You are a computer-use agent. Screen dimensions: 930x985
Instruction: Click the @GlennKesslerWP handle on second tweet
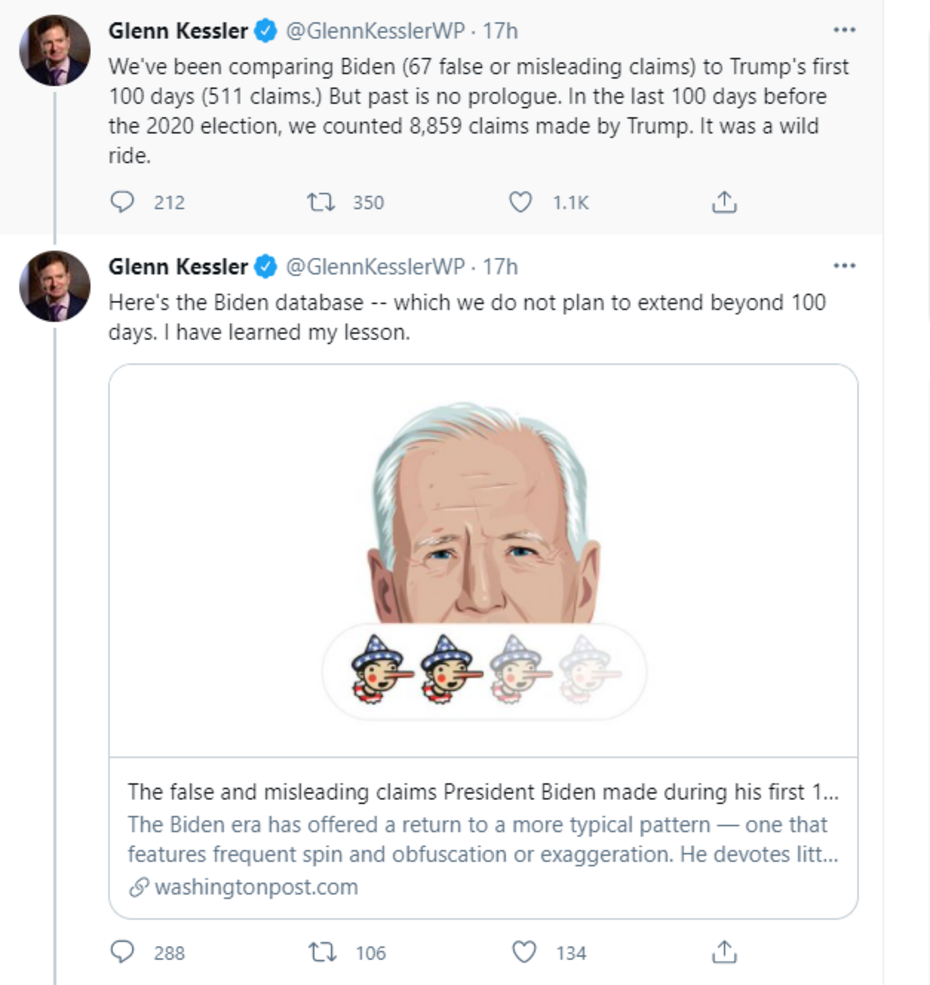coord(375,267)
